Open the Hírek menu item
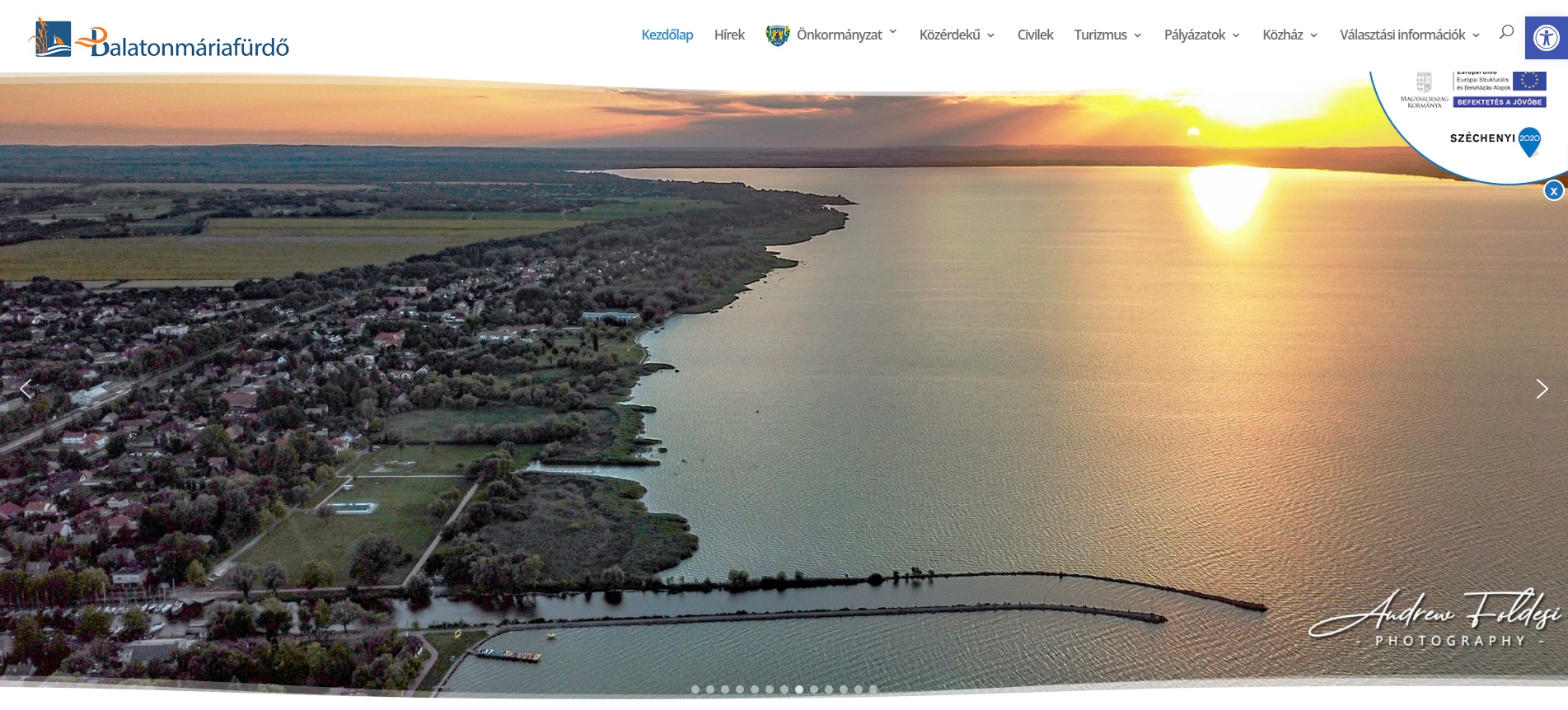This screenshot has width=1568, height=710. (x=729, y=35)
